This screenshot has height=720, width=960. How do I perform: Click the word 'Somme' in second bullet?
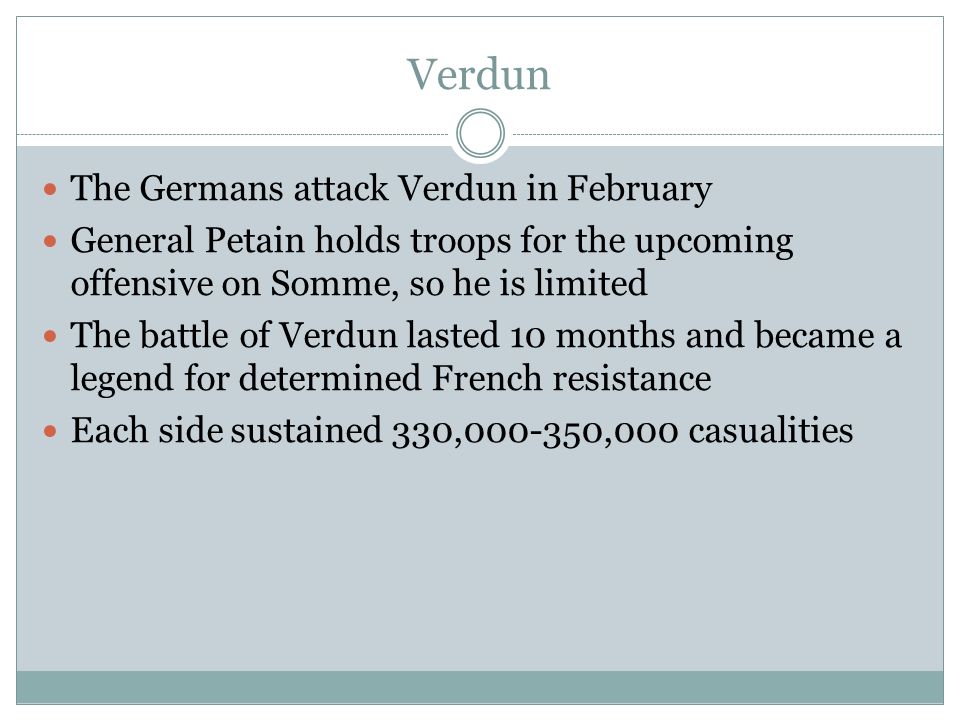tap(333, 283)
